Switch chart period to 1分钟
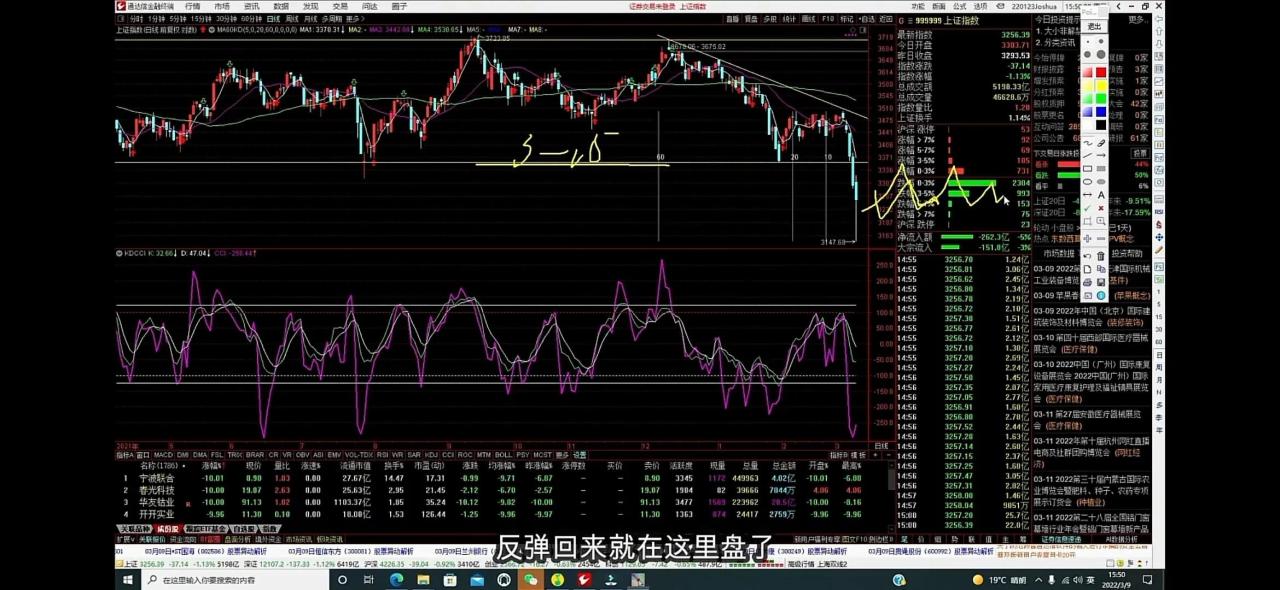Screen dimensions: 1280x590 (x=156, y=19)
